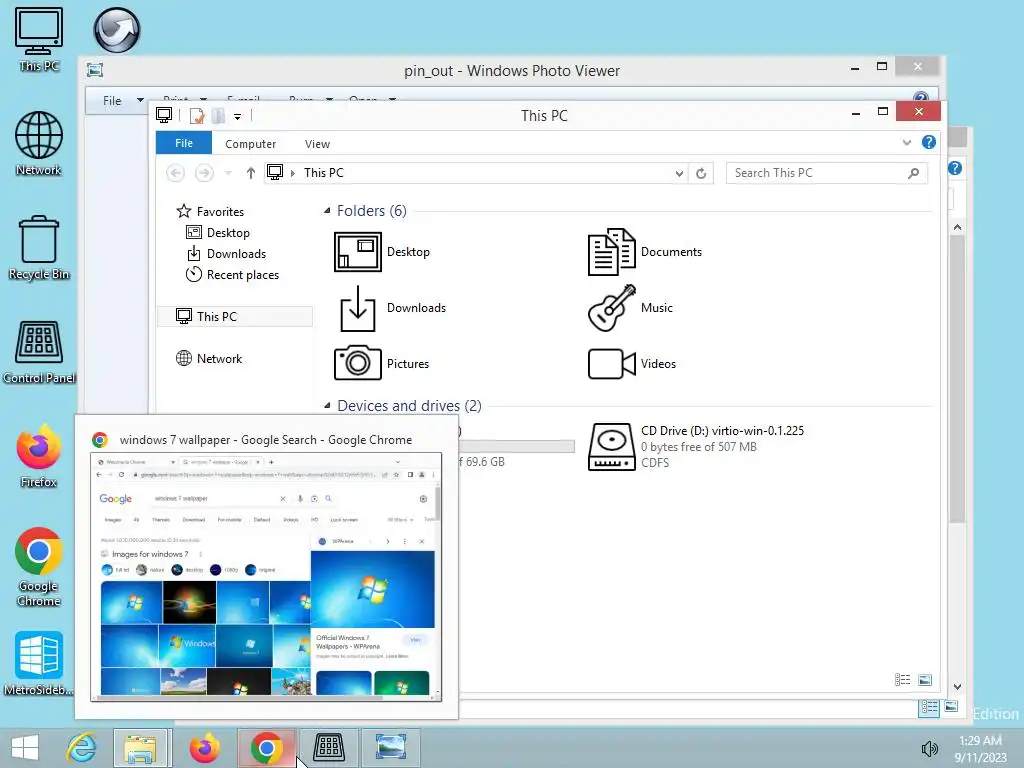The width and height of the screenshot is (1024, 768).
Task: Open the Documents folder icon
Action: click(611, 252)
